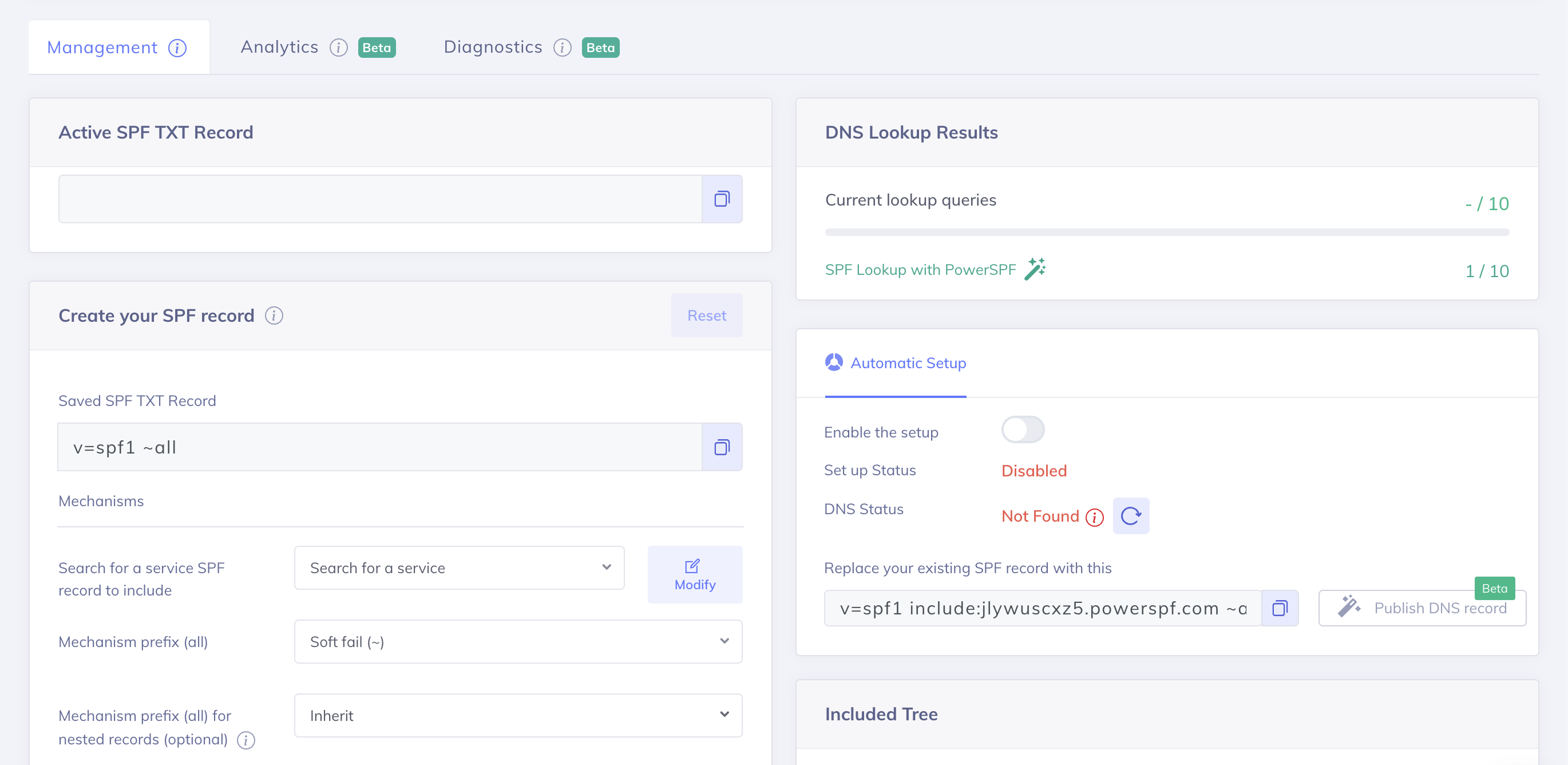
Task: Expand the Inherit nested records dropdown
Action: coord(518,715)
